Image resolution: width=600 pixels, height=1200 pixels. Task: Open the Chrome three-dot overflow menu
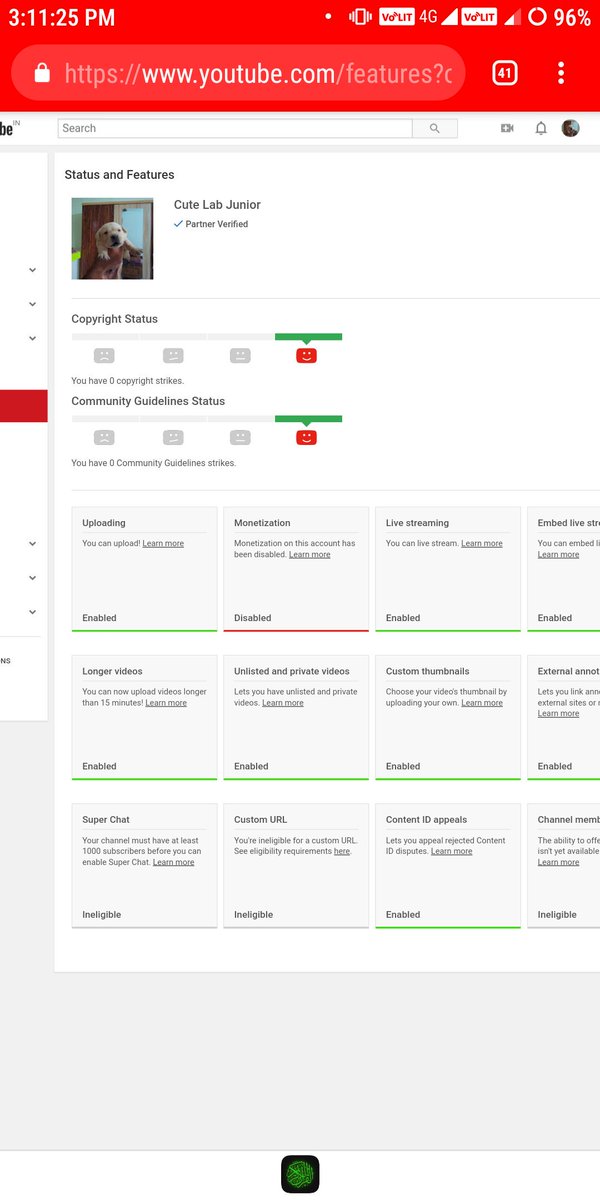click(x=561, y=73)
